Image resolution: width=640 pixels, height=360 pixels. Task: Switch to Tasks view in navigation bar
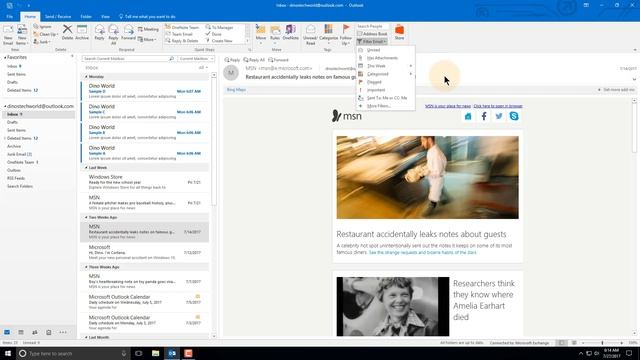point(49,332)
